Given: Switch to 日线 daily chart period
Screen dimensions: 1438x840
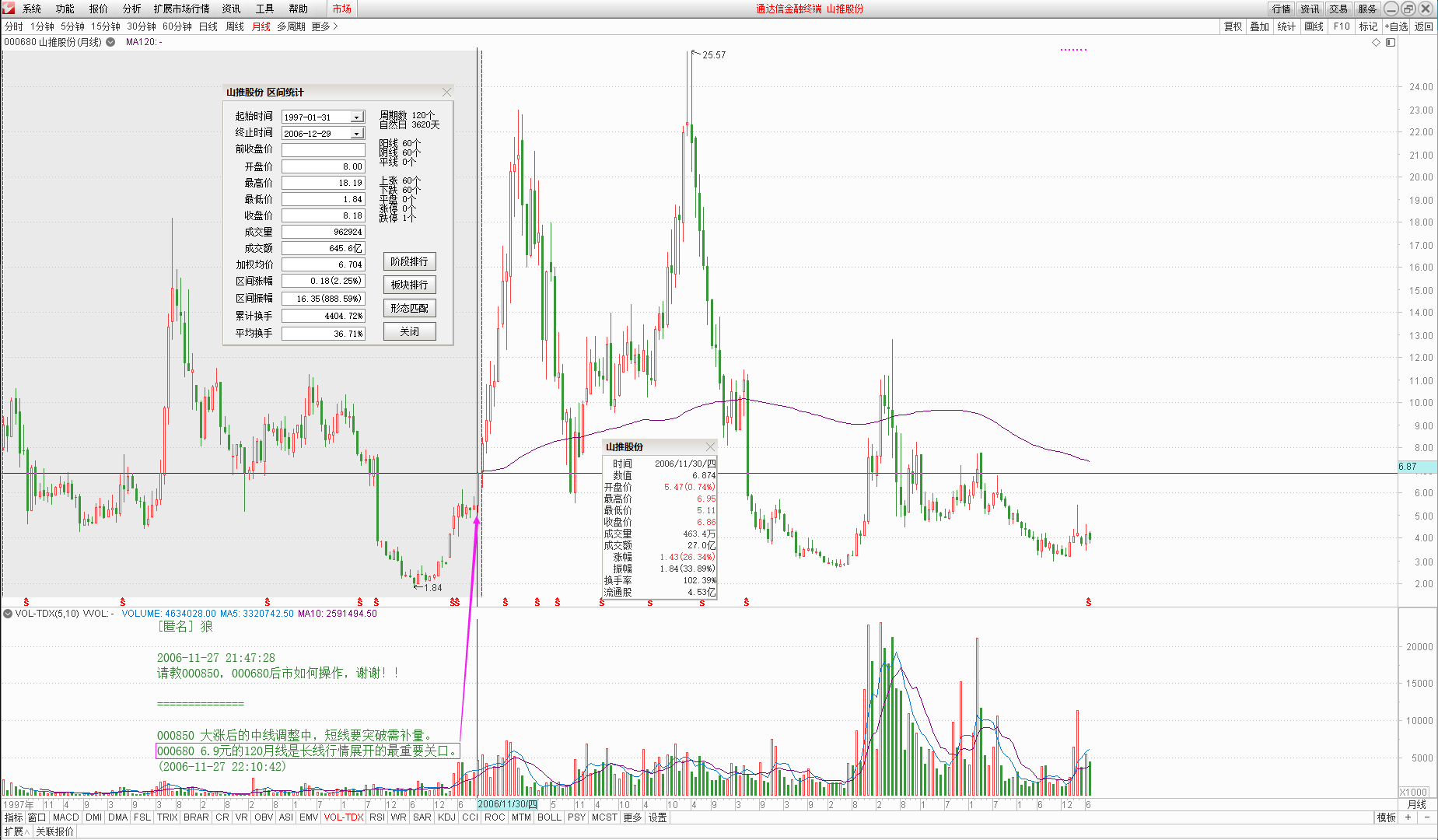Looking at the screenshot, I should pos(208,26).
